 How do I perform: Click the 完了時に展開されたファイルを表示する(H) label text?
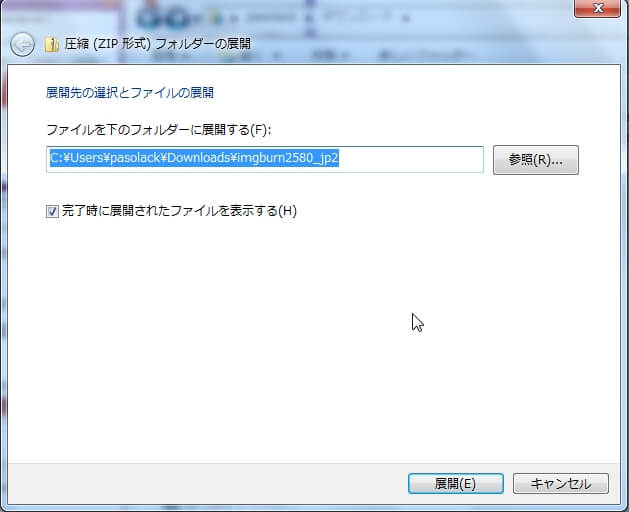(x=180, y=211)
